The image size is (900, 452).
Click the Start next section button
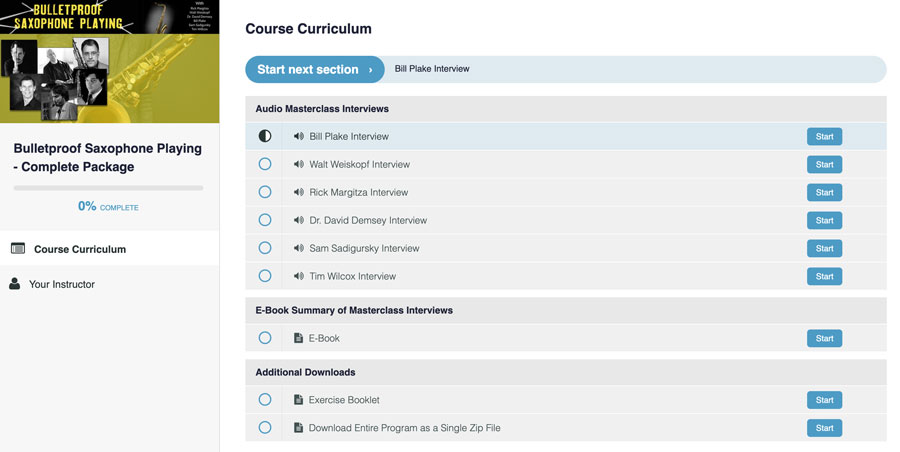tap(315, 69)
